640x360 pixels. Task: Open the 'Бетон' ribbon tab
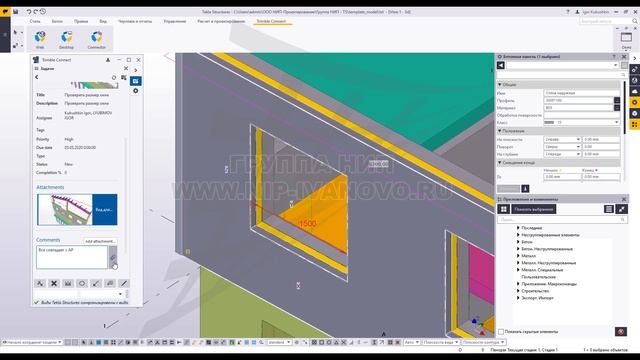pyautogui.click(x=57, y=21)
